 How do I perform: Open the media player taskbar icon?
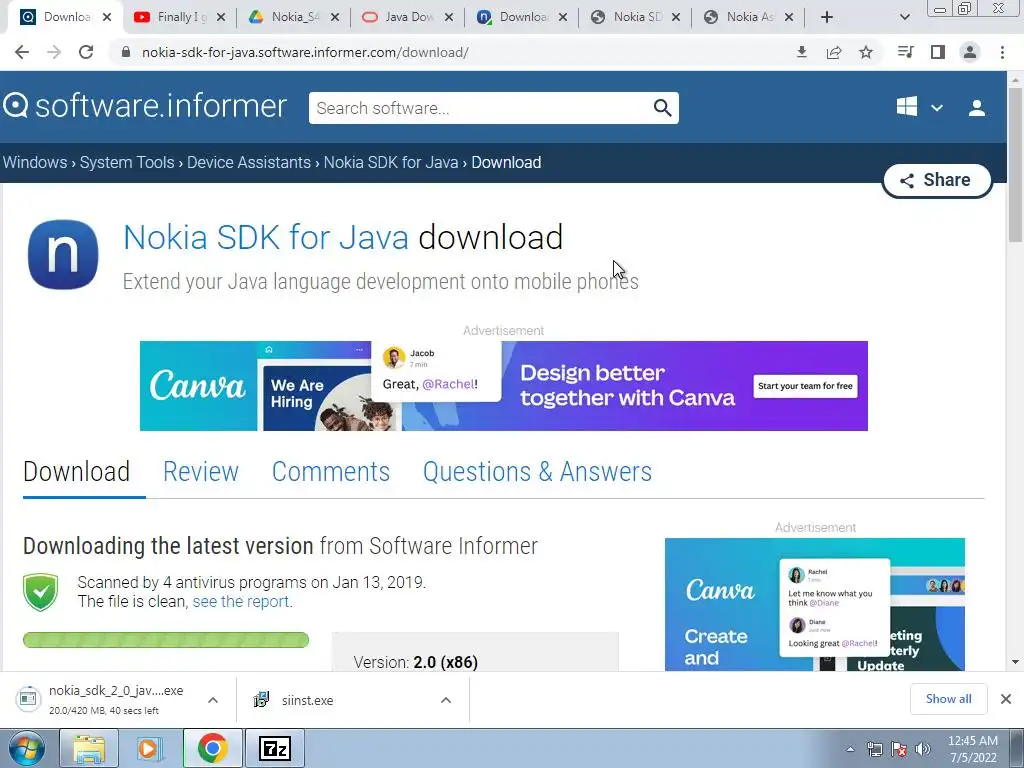(x=149, y=748)
